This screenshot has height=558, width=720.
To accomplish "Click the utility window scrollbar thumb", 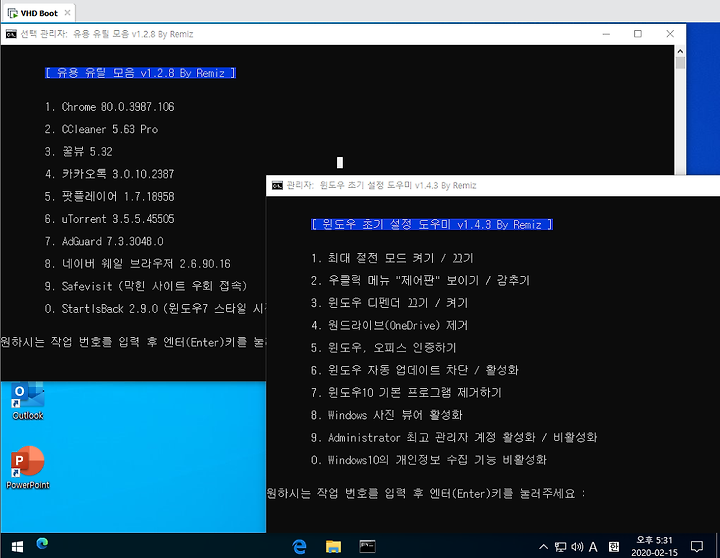I will click(680, 62).
